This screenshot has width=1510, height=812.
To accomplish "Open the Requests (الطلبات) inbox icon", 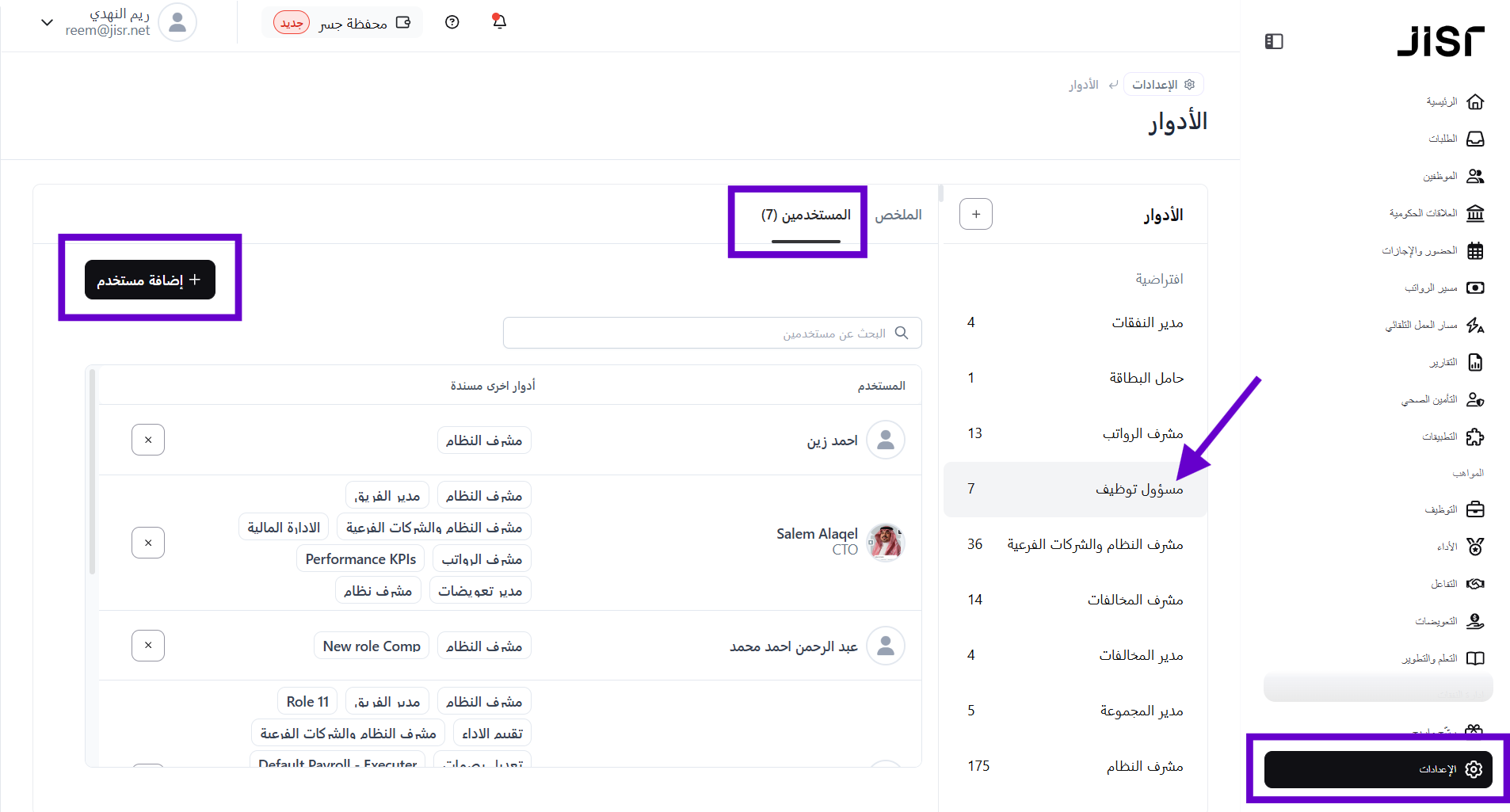I will (x=1474, y=139).
